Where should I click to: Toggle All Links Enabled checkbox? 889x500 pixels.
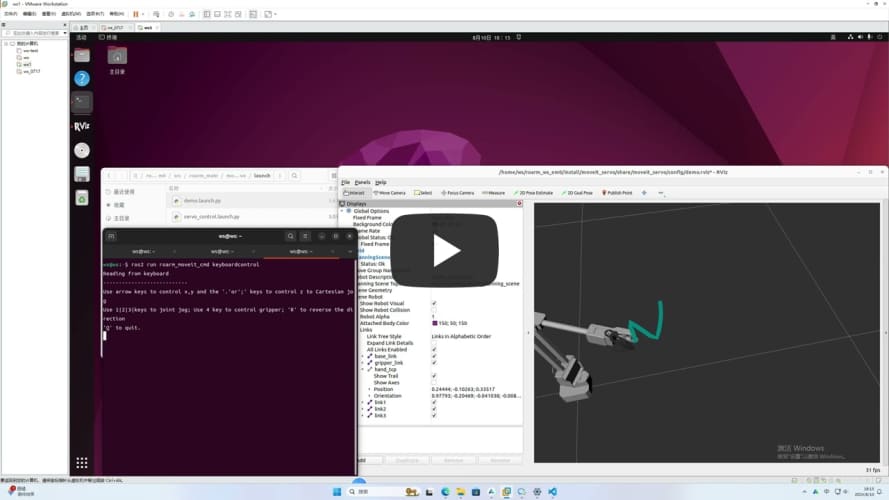tap(434, 350)
